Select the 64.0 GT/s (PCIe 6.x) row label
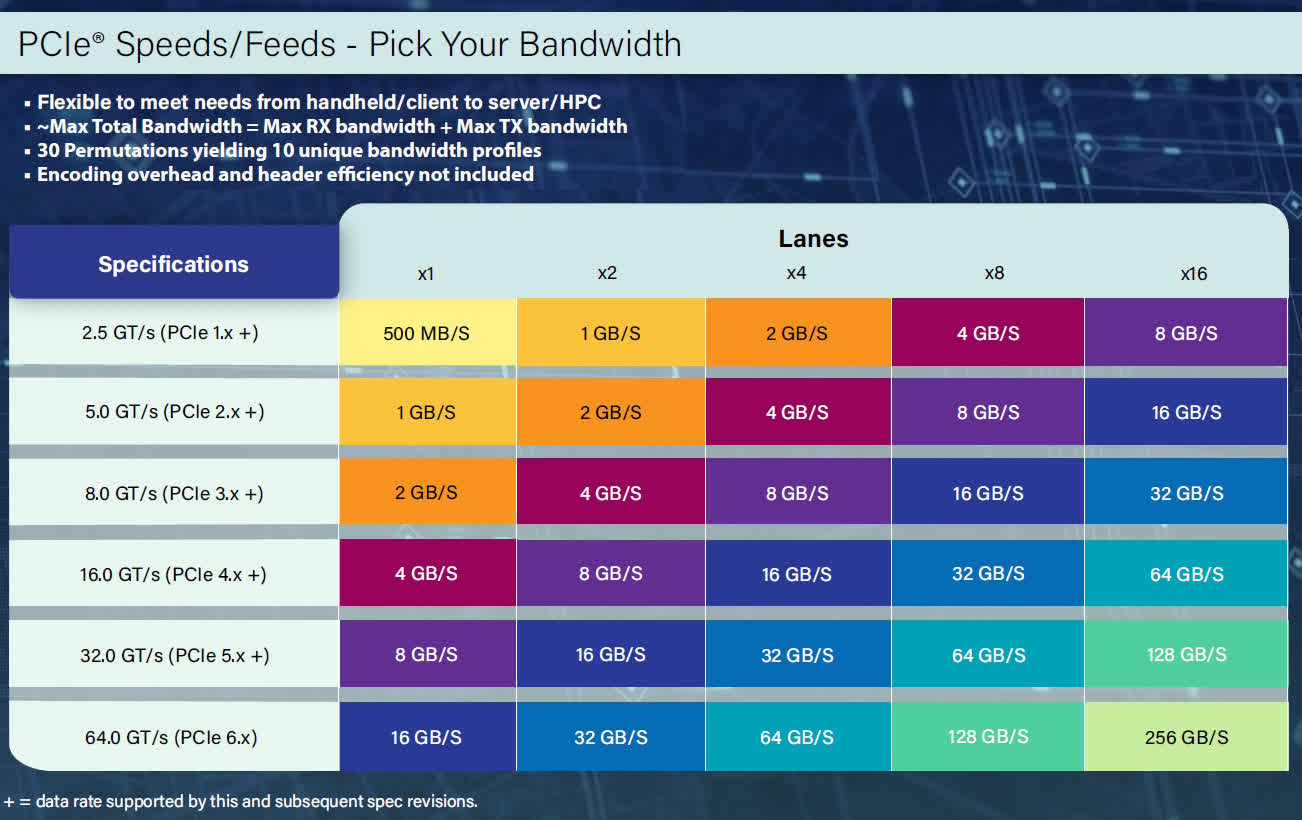Viewport: 1302px width, 820px height. [171, 738]
